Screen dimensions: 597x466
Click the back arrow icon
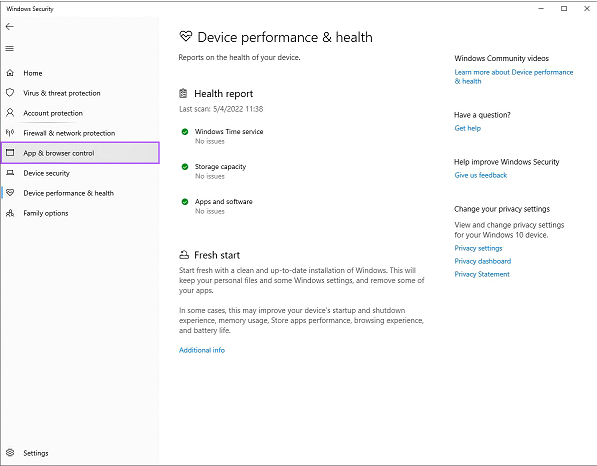pyautogui.click(x=10, y=26)
